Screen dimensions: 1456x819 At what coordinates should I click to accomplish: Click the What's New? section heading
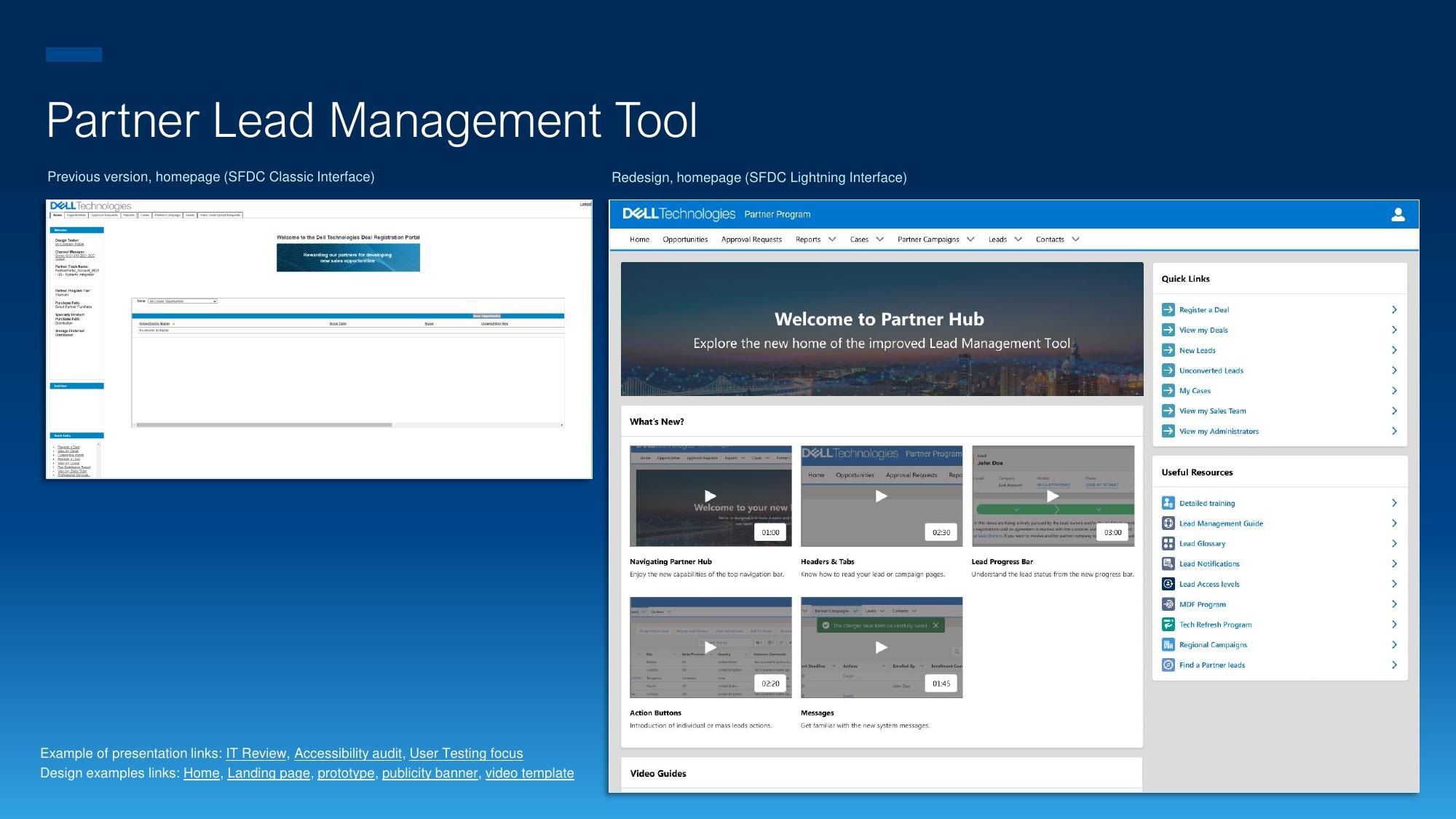click(657, 422)
